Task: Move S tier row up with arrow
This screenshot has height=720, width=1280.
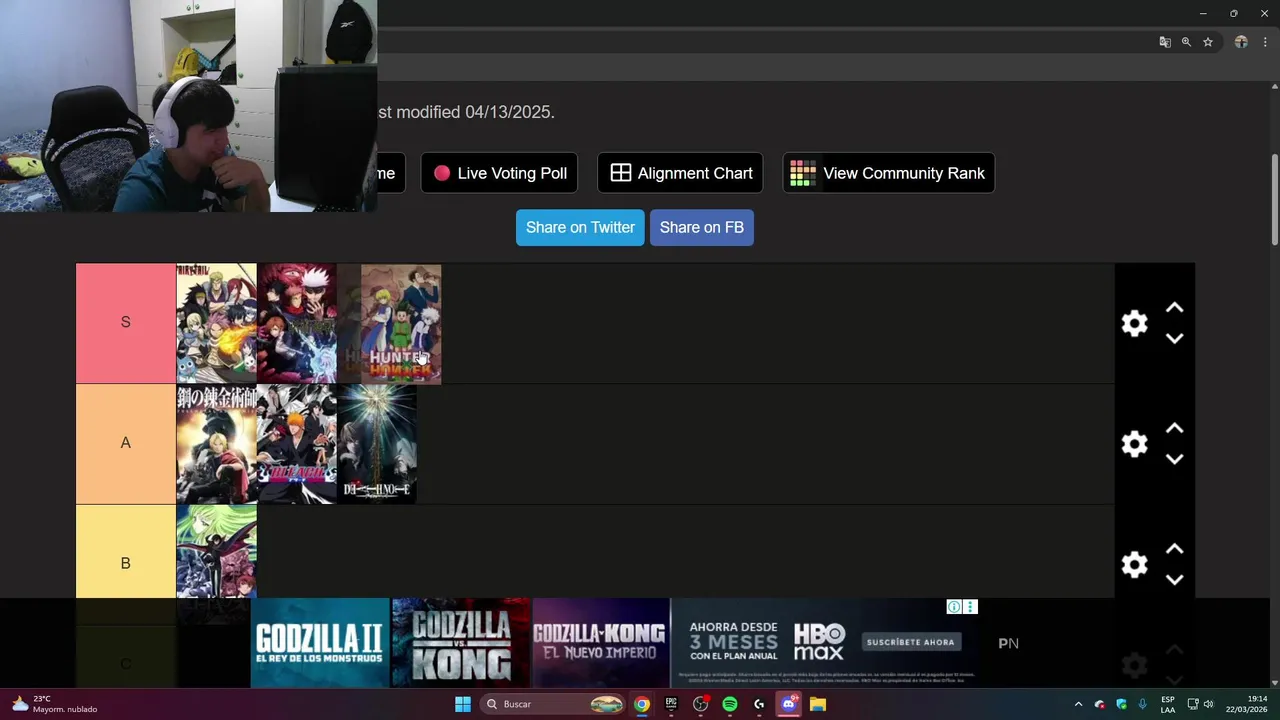Action: [1175, 308]
